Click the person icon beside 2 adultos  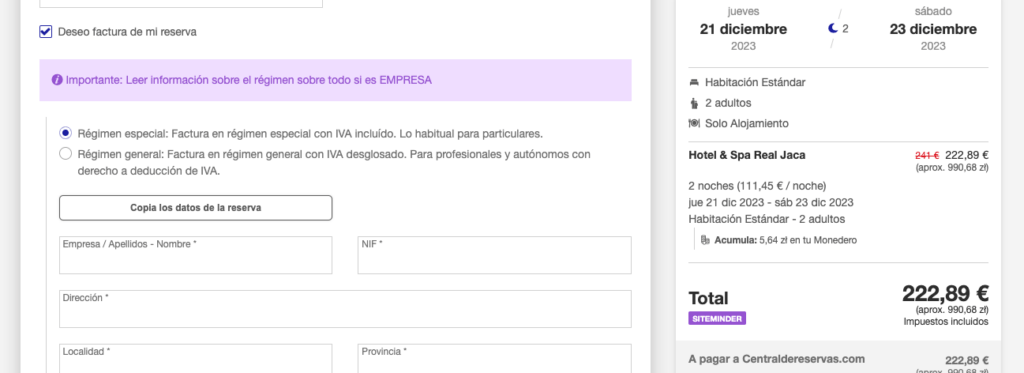pos(694,103)
